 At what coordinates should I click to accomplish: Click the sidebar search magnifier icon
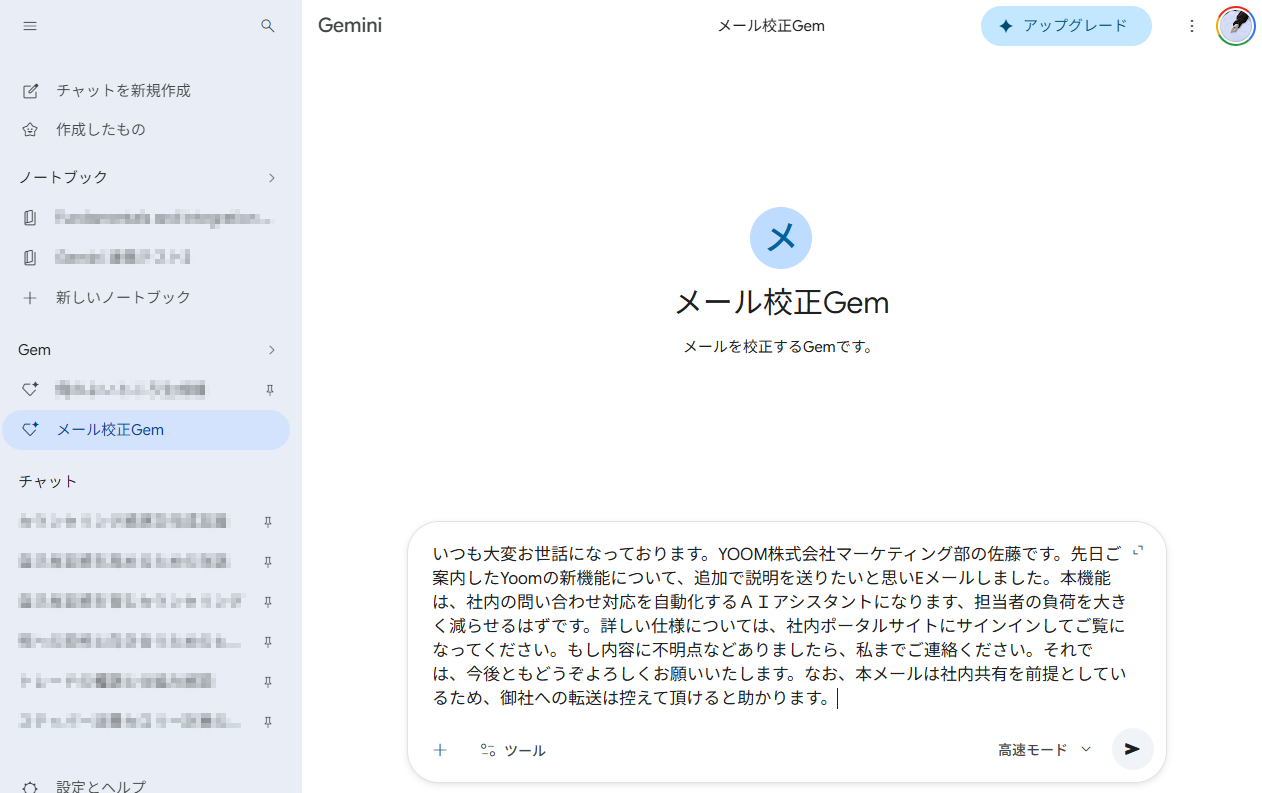point(268,26)
